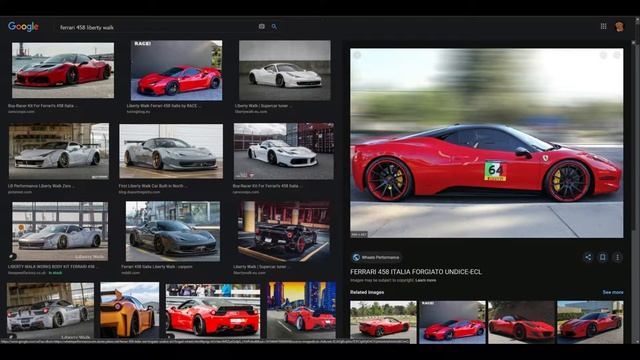The image size is (640, 360).
Task: Open the large red Ferrari preview image
Action: point(487,143)
